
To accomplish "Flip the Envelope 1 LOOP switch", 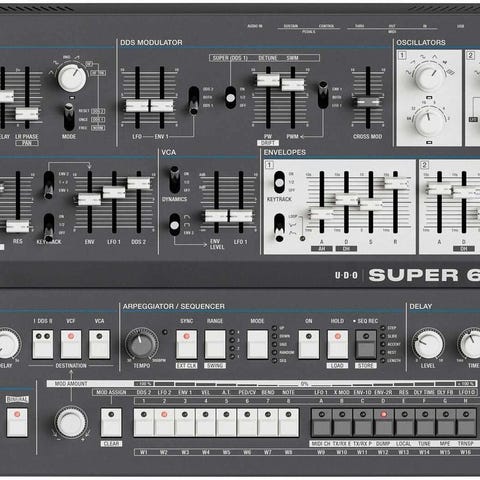I will click(279, 228).
